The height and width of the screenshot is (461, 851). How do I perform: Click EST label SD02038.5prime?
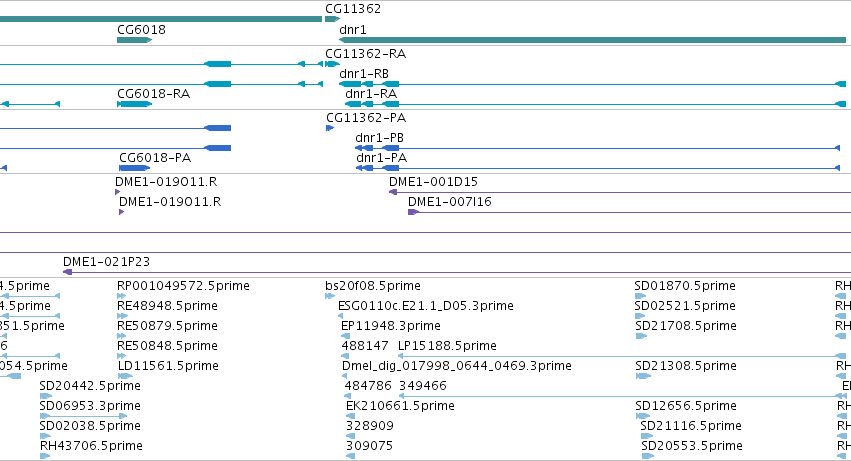(x=90, y=426)
